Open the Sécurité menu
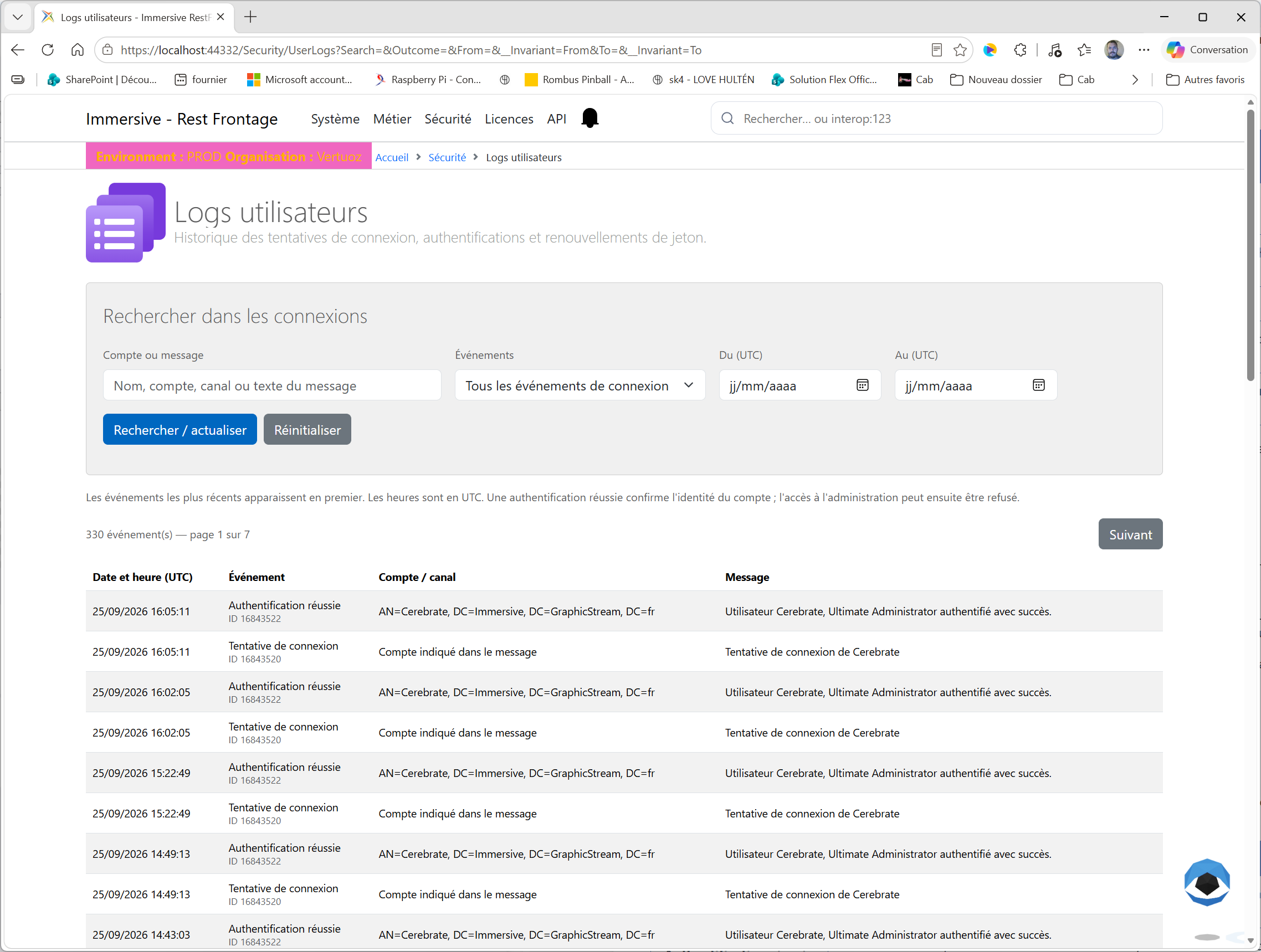 click(448, 119)
